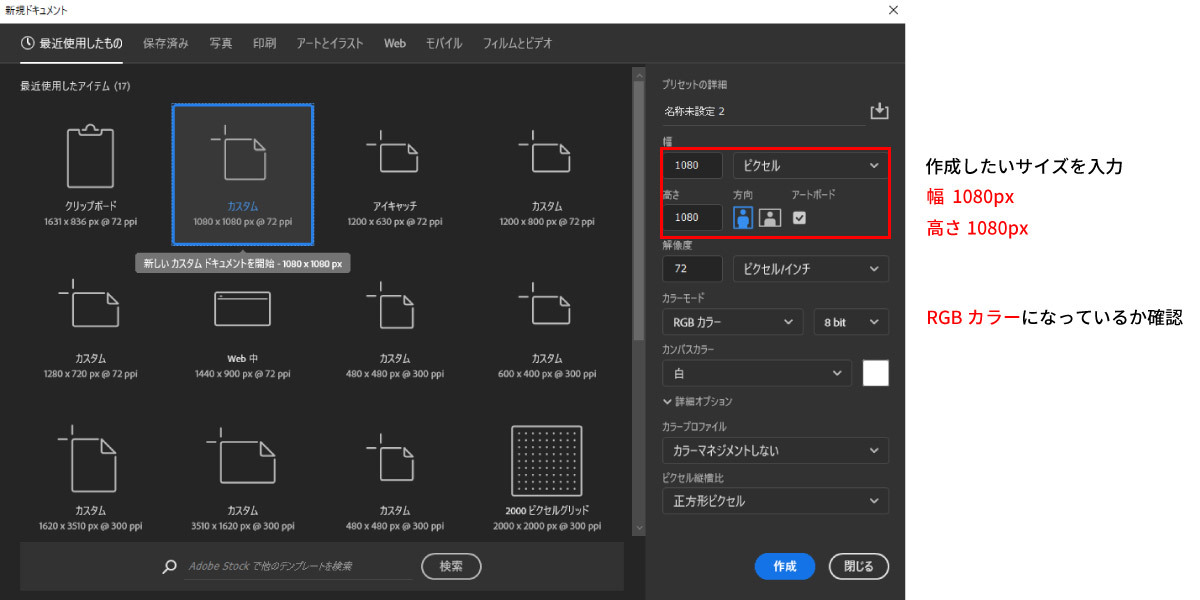Viewport: 1200px width, 600px height.
Task: Click the 名称未設定 2 document name field
Action: point(763,111)
